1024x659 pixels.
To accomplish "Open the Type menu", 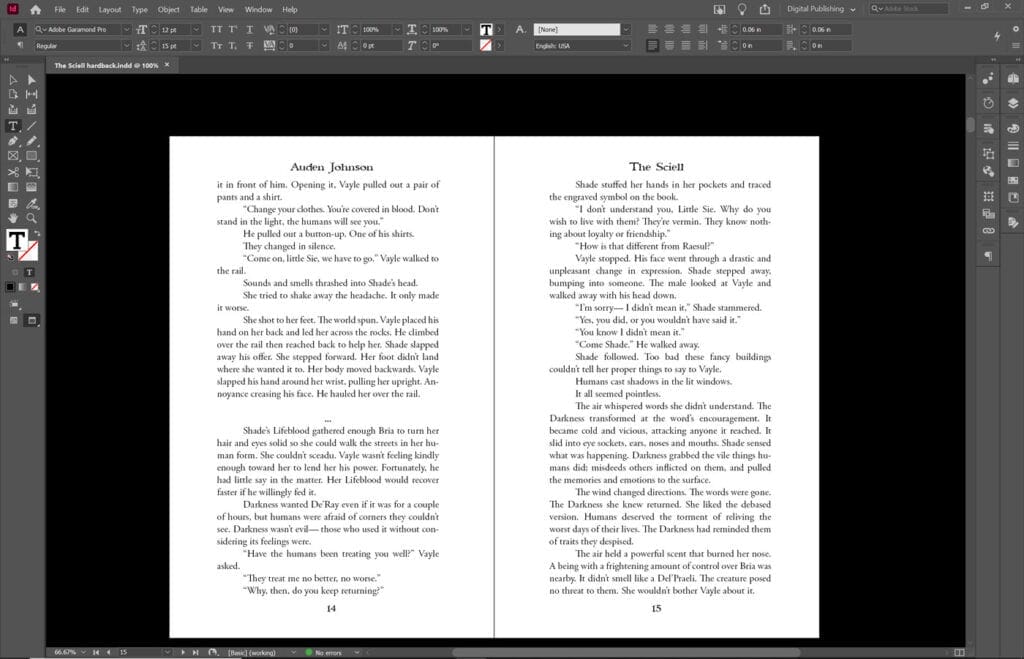I will point(138,9).
